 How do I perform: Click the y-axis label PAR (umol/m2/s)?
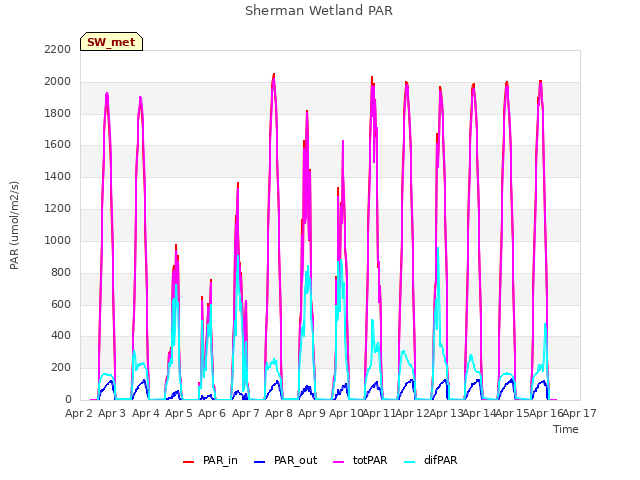(x=14, y=225)
